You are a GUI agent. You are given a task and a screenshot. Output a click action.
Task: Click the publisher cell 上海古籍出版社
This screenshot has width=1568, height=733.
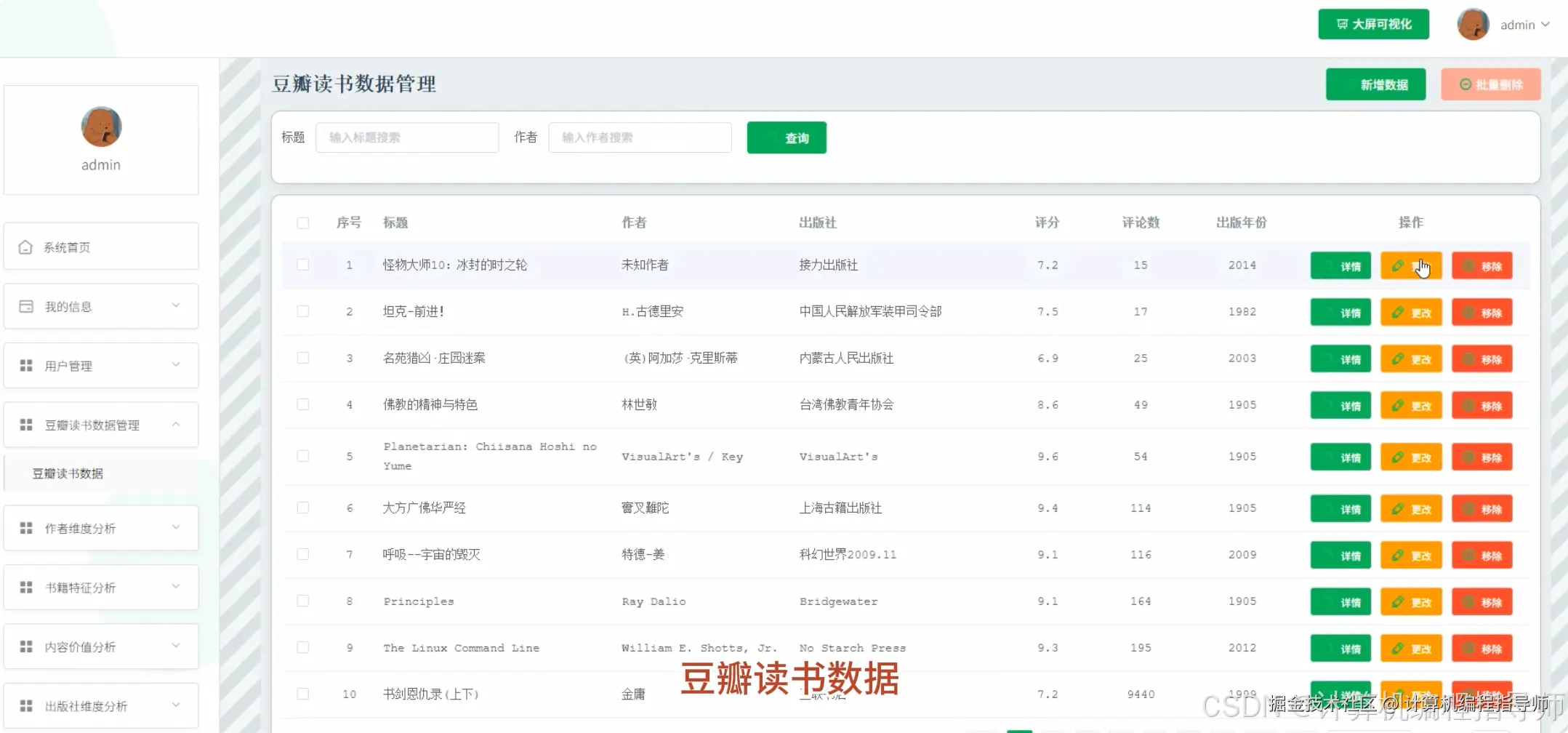tap(840, 508)
